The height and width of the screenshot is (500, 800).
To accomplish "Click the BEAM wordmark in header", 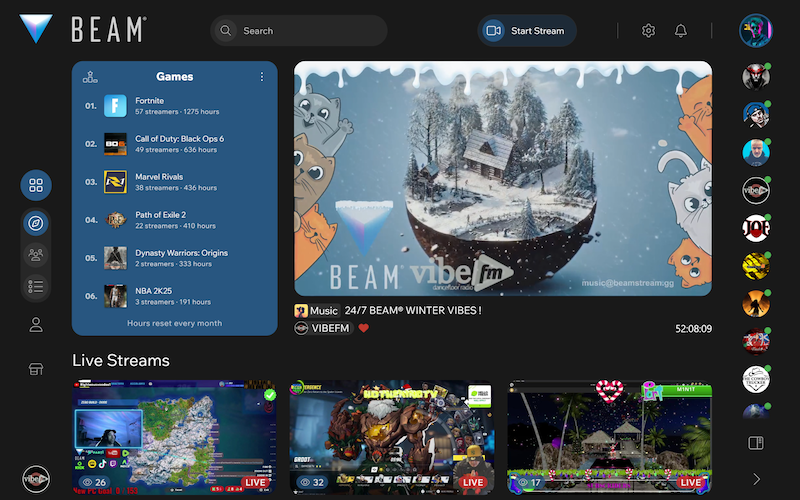I will coord(109,29).
